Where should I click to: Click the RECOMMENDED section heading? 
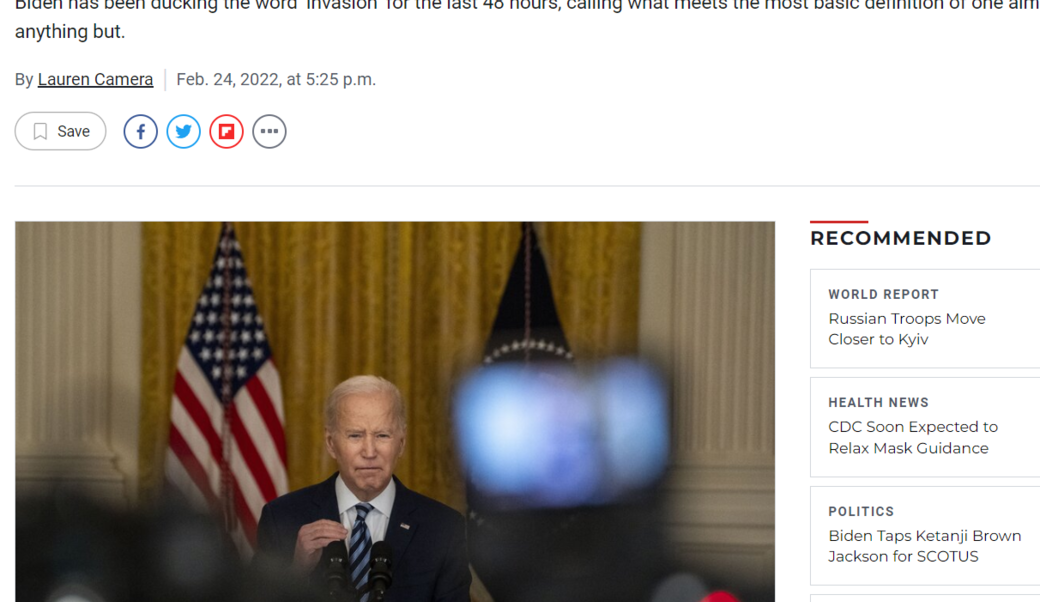pyautogui.click(x=901, y=238)
